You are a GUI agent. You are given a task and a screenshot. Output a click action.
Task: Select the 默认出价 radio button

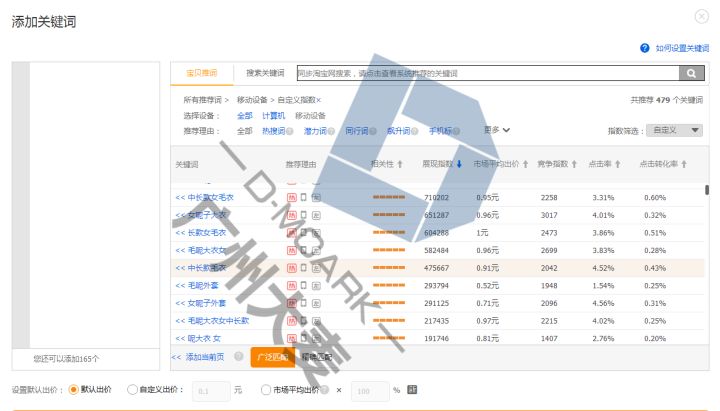(x=73, y=390)
